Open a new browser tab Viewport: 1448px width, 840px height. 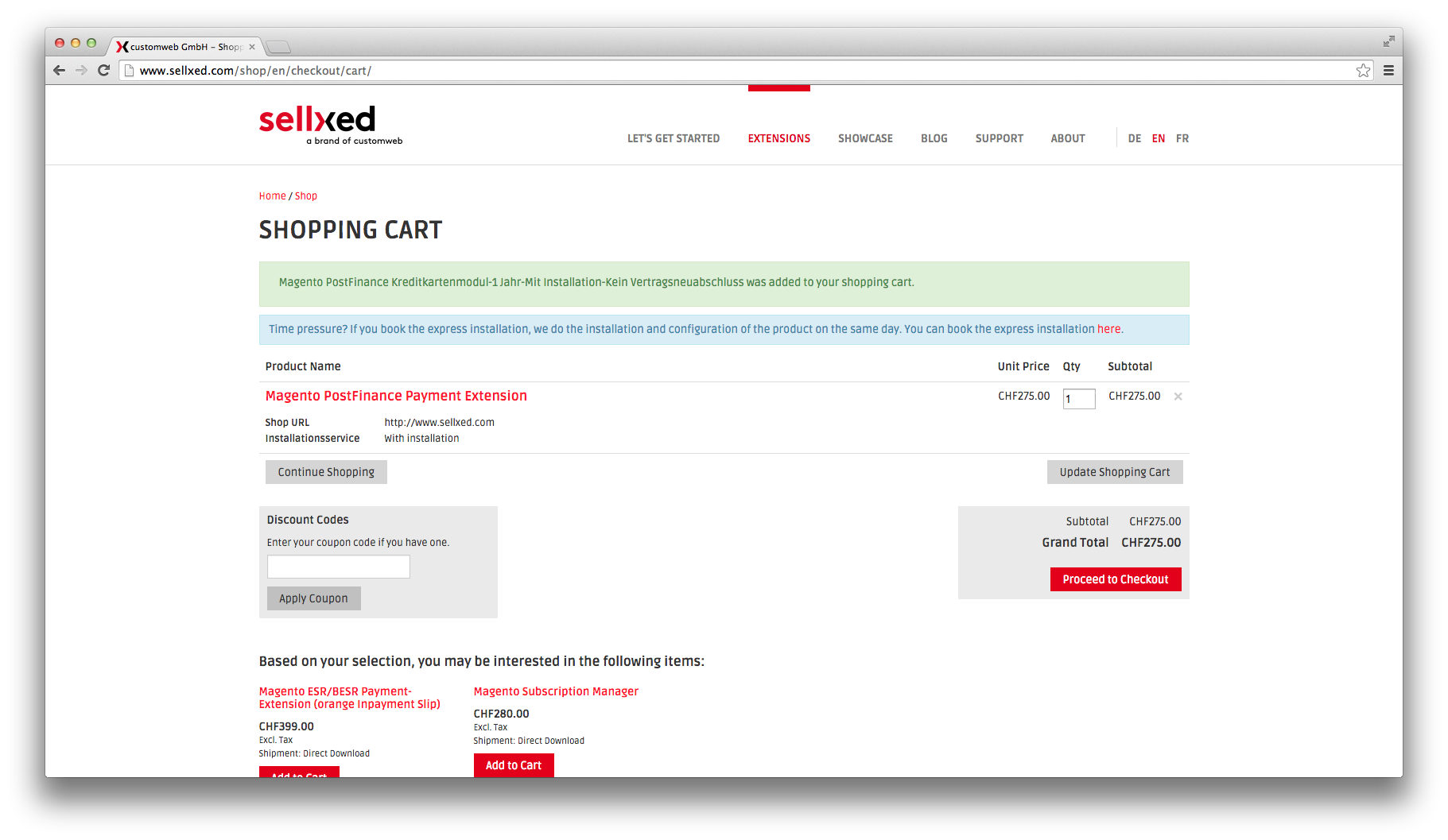point(278,47)
